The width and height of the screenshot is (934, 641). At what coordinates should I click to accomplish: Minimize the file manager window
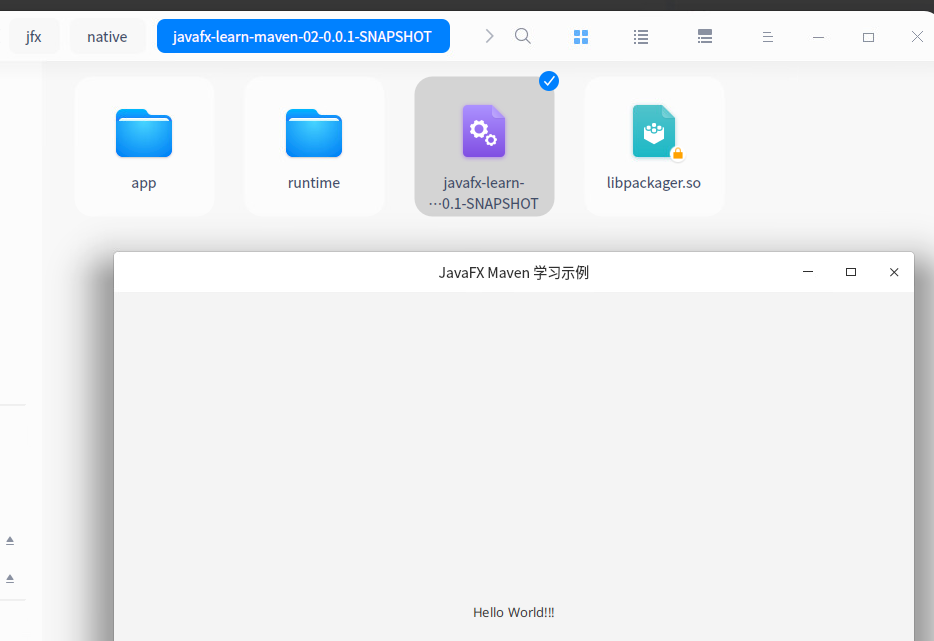[x=818, y=37]
